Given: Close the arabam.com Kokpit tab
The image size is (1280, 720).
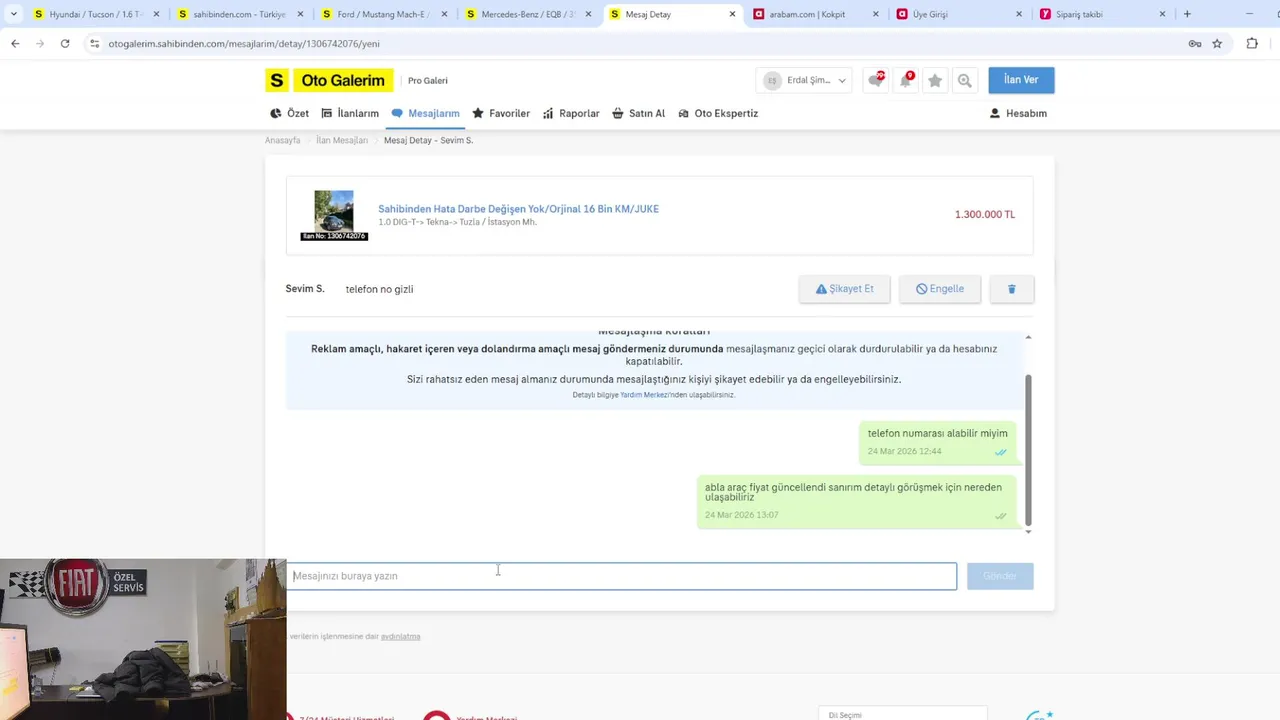Looking at the screenshot, I should pos(876,14).
